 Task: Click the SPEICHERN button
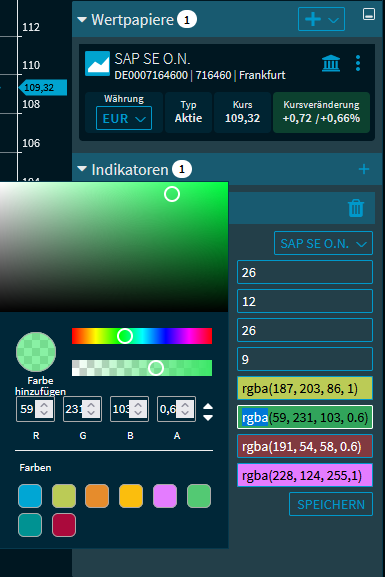tap(331, 504)
